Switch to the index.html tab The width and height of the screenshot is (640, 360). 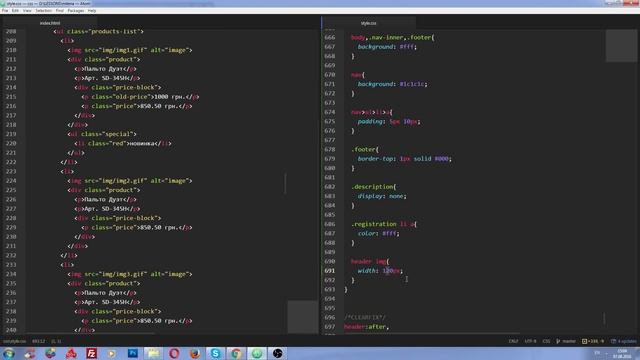point(50,23)
